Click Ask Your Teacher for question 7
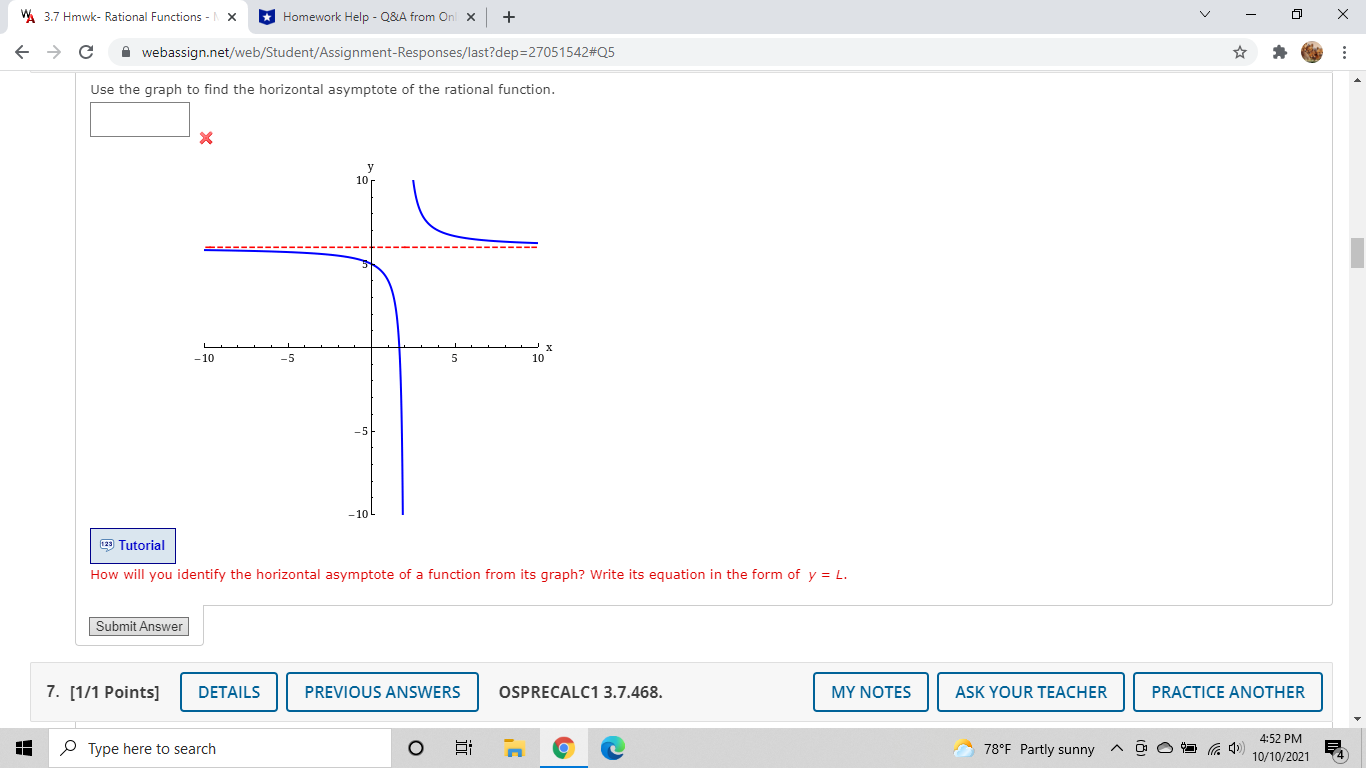The height and width of the screenshot is (768, 1366). coord(1031,691)
